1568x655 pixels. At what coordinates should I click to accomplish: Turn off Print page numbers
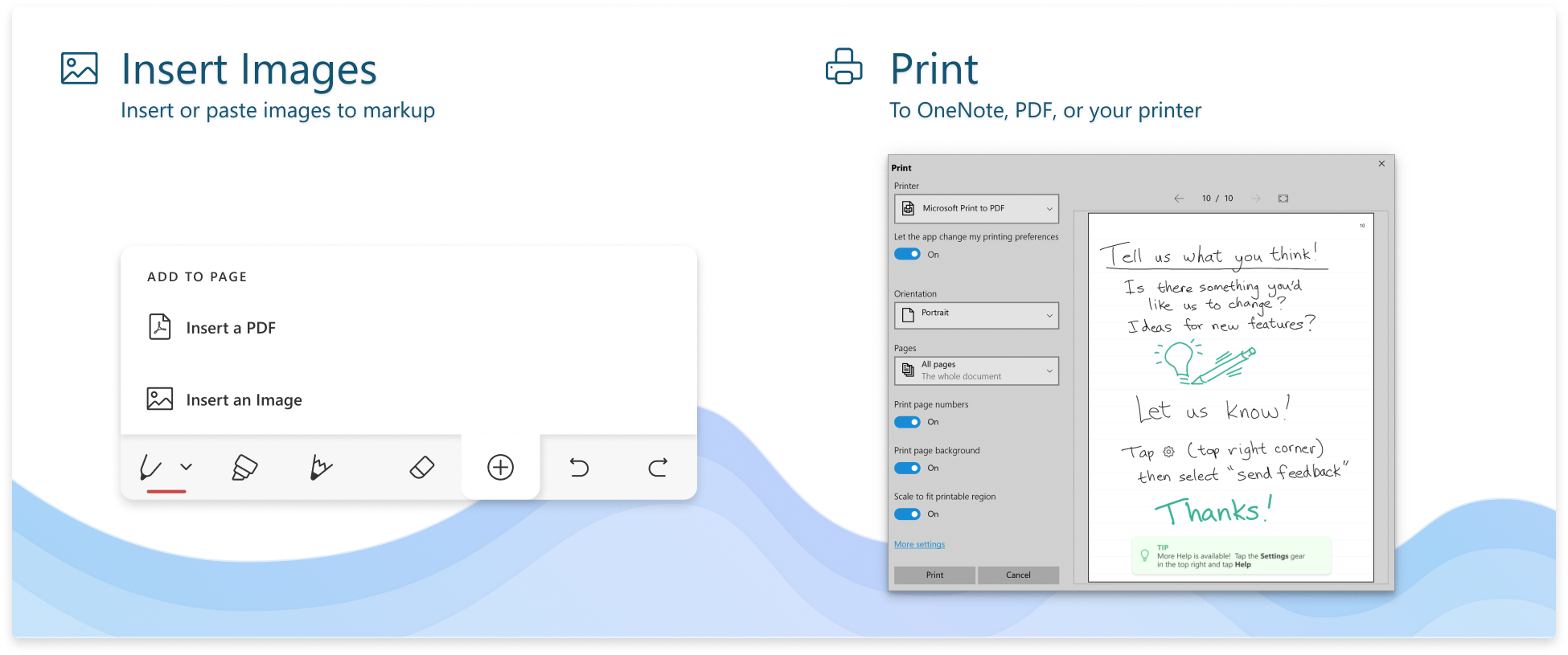pyautogui.click(x=908, y=422)
